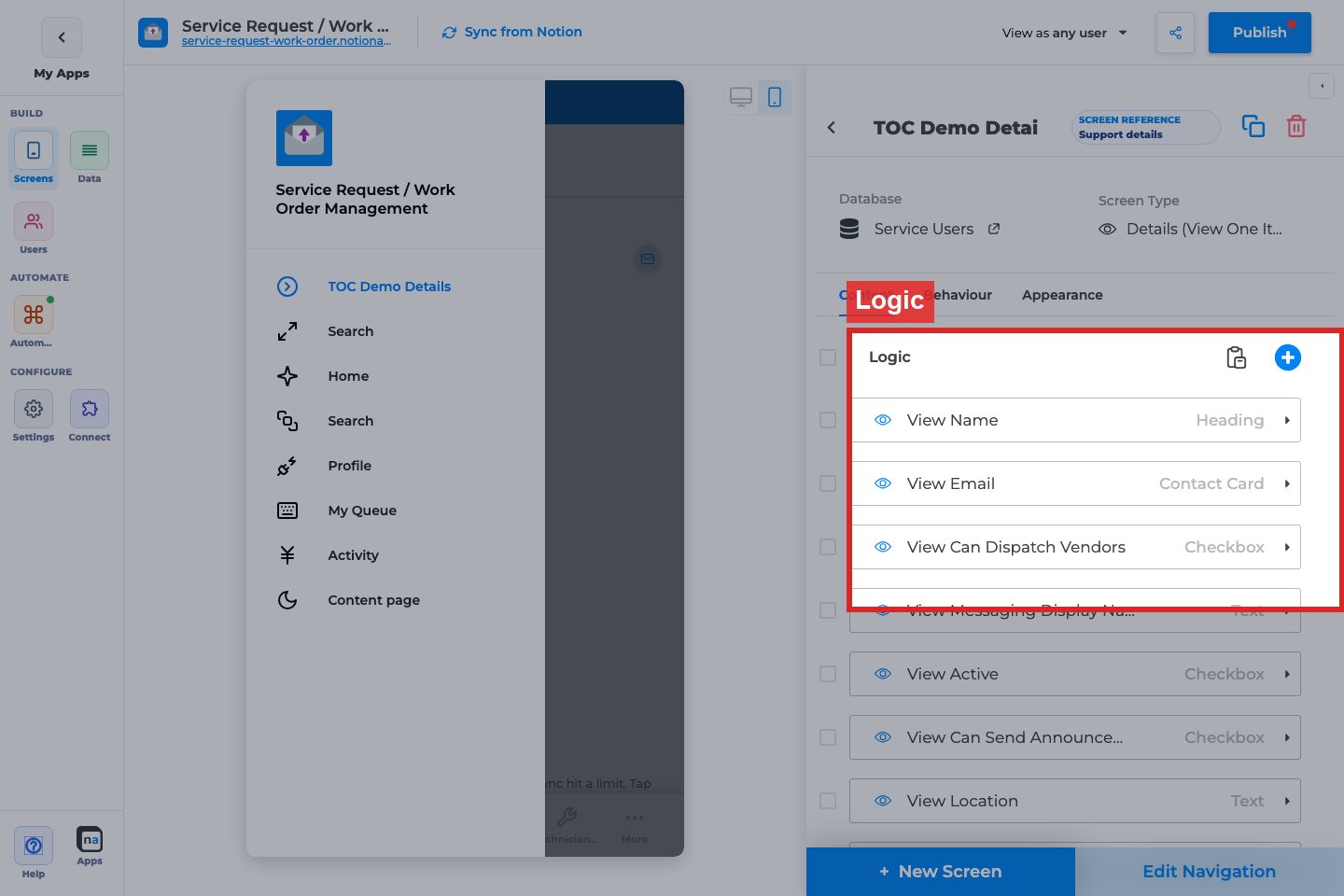1344x896 pixels.
Task: Open the View as any user dropdown
Action: 1065,33
